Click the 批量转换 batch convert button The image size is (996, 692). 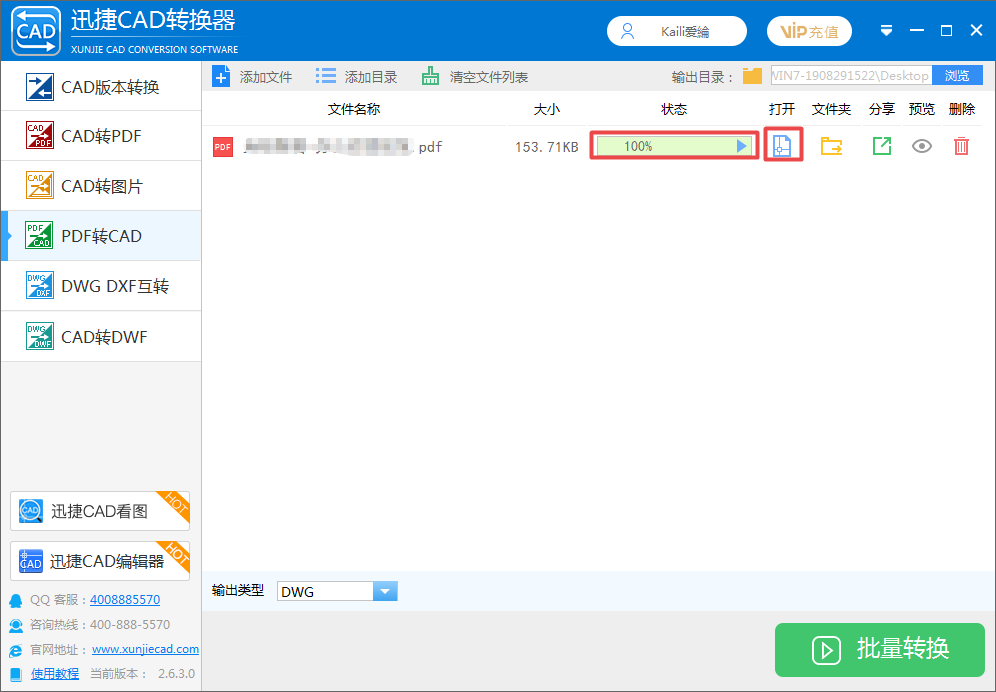(880, 649)
